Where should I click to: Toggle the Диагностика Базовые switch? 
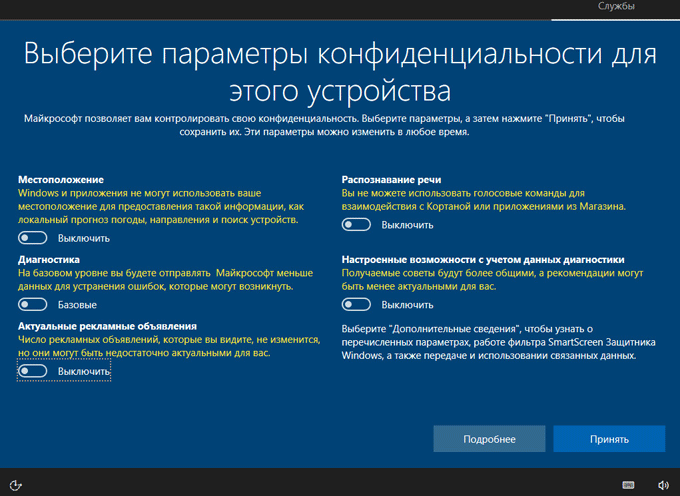pyautogui.click(x=33, y=304)
